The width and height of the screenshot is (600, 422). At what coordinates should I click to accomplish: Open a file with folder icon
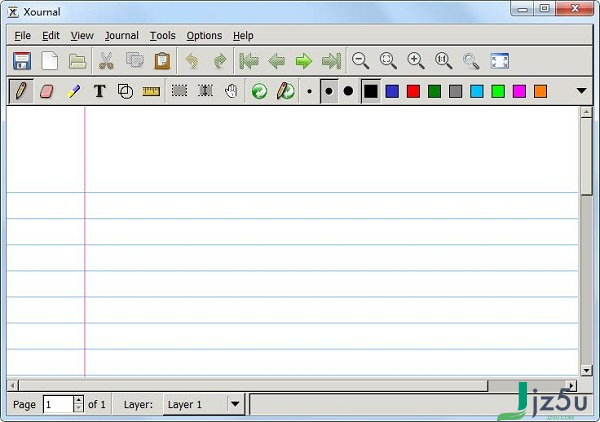[x=77, y=61]
